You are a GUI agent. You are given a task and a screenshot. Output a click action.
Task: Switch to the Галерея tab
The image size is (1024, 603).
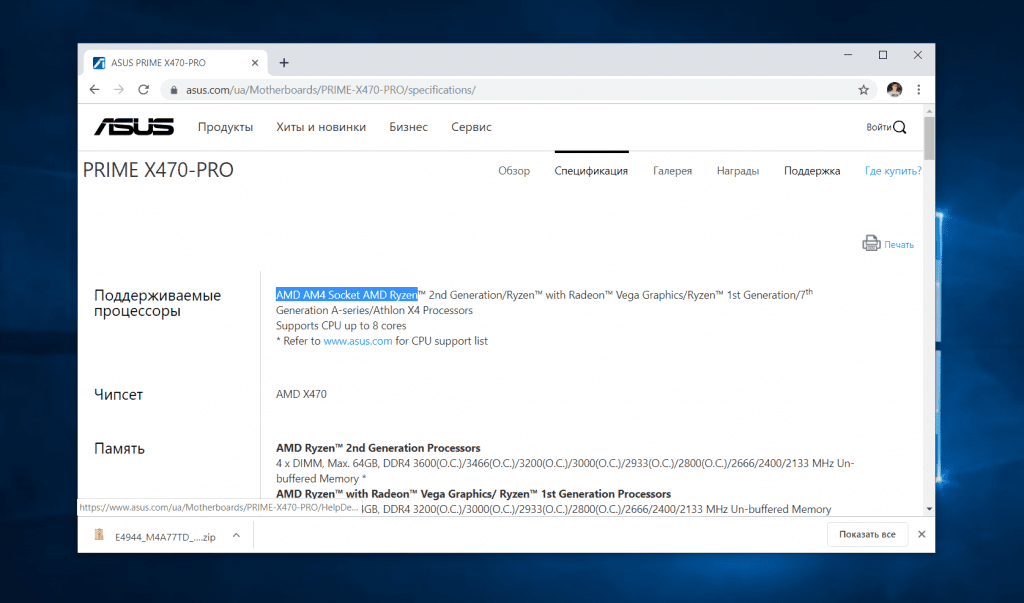[672, 171]
